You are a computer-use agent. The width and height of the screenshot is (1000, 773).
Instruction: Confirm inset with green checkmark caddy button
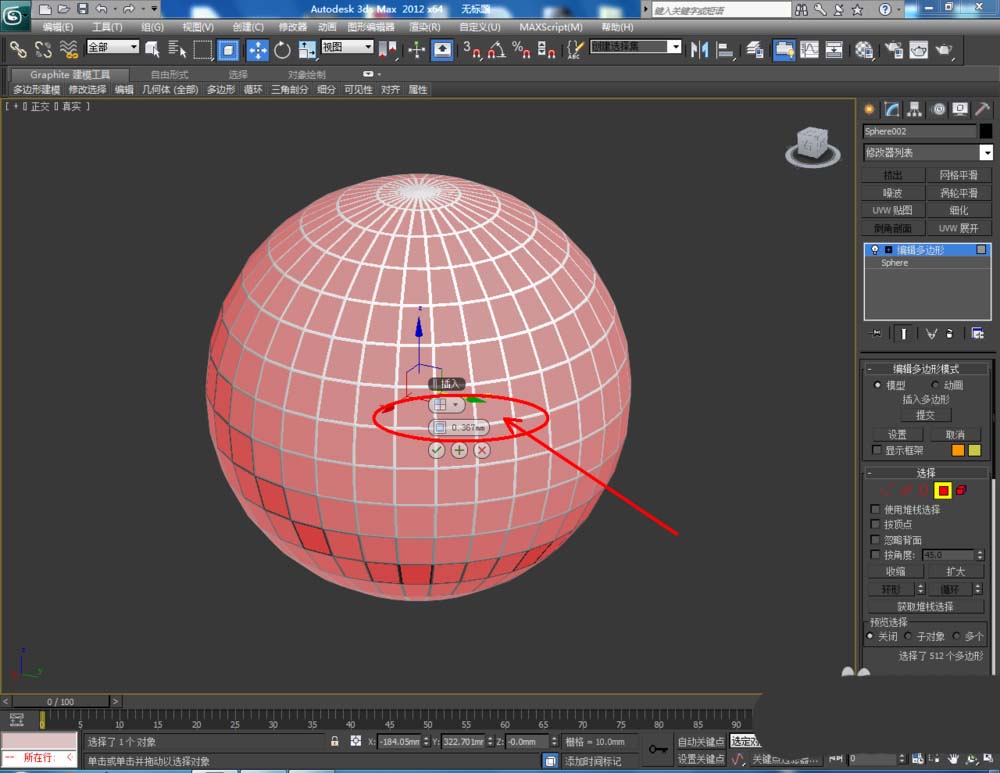436,451
